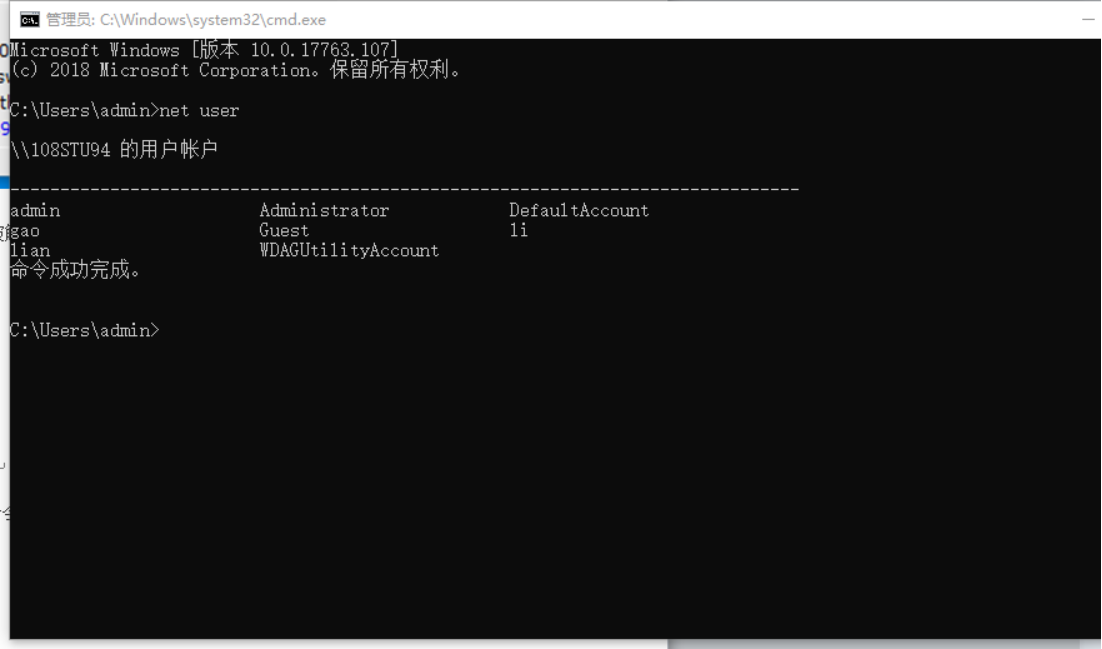The image size is (1102, 649).
Task: Click the version number 10.0.17763.107
Action: tap(320, 50)
